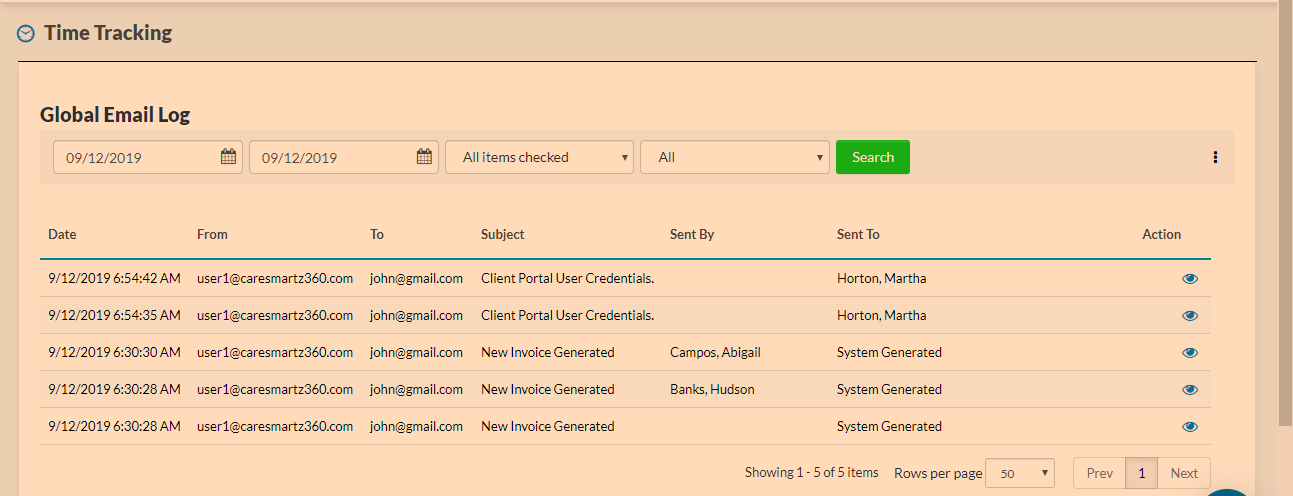1293x496 pixels.
Task: Select the Banks, Hudson cell
Action: (712, 389)
